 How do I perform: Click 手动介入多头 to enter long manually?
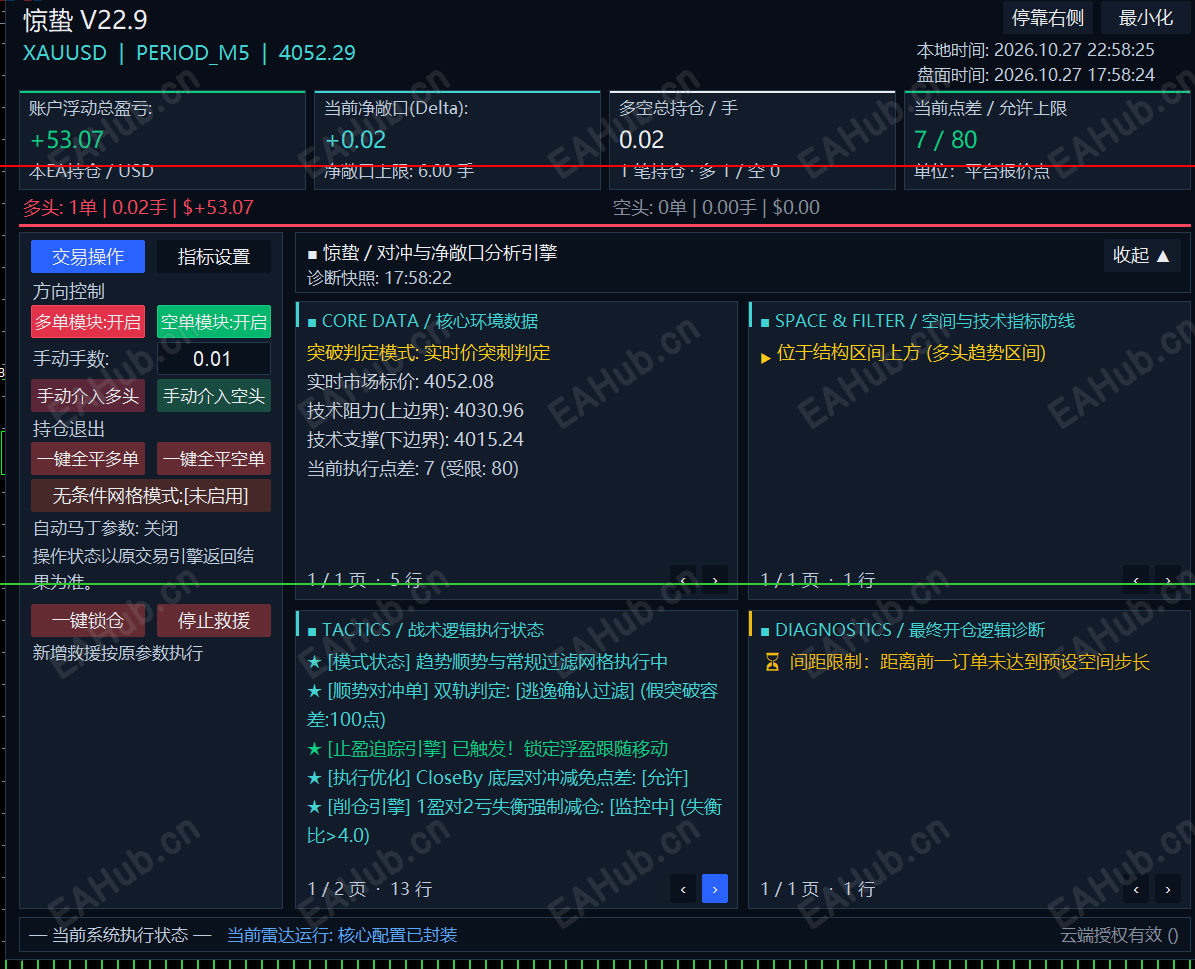tap(88, 396)
